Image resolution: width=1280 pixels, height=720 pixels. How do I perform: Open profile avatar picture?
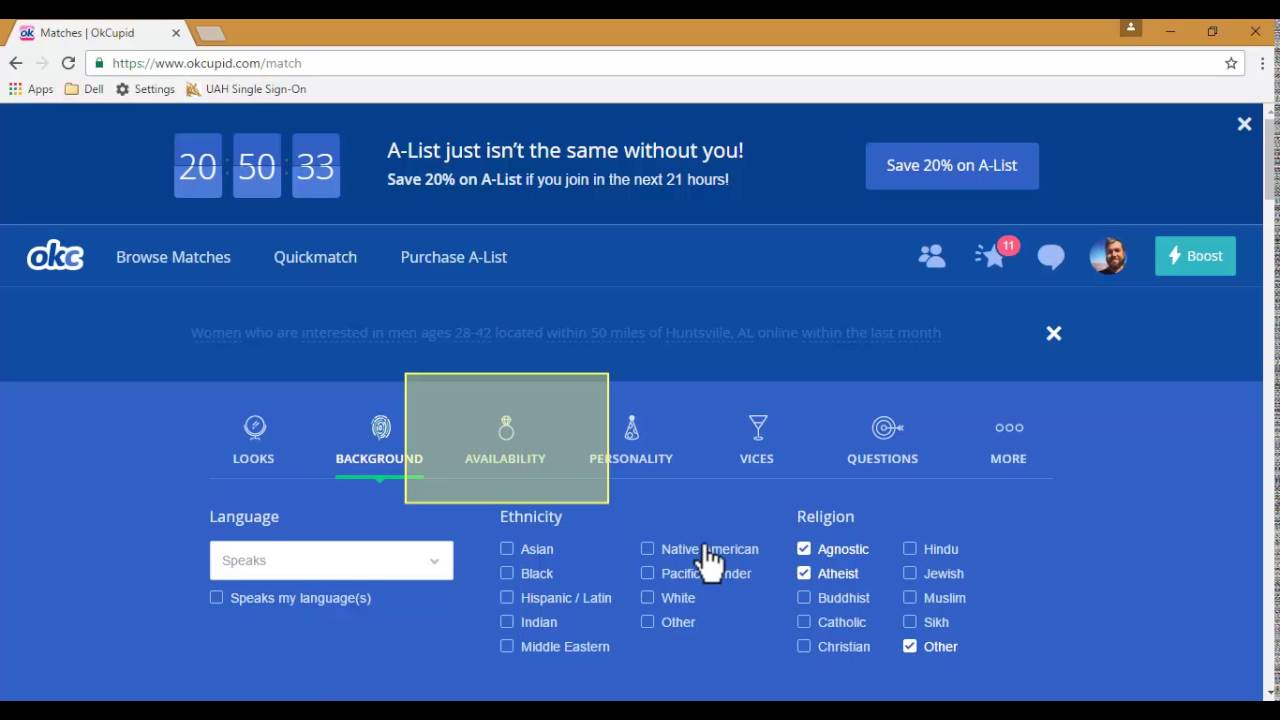point(1108,256)
